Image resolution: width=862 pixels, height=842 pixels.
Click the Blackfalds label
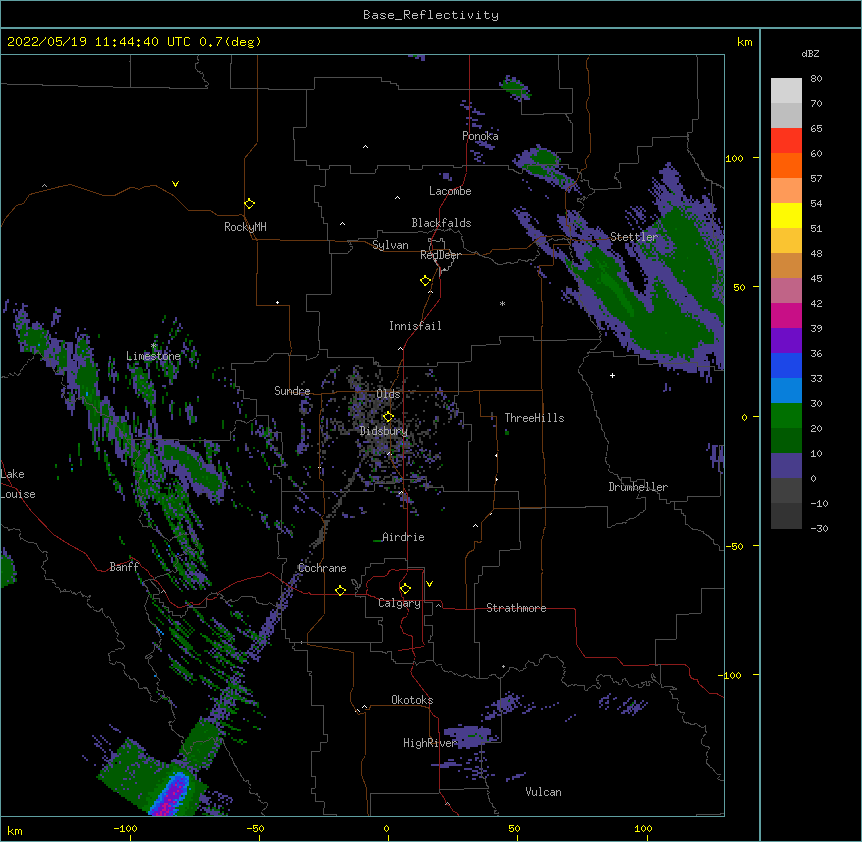coord(441,223)
